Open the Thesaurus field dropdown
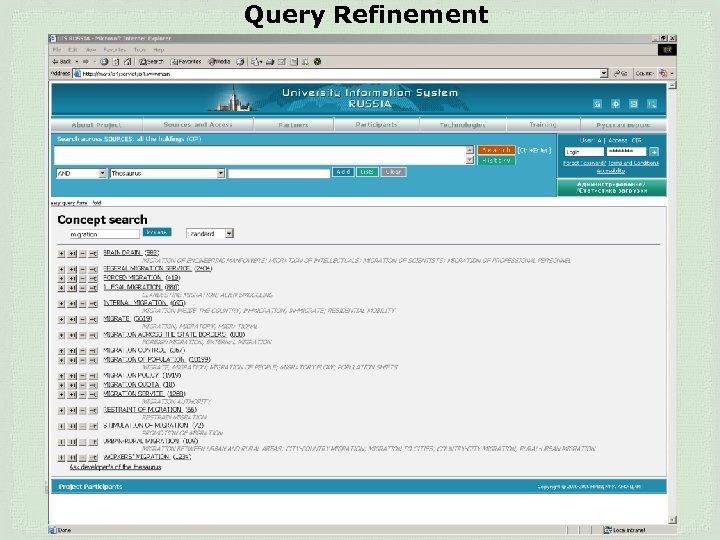 (x=221, y=173)
